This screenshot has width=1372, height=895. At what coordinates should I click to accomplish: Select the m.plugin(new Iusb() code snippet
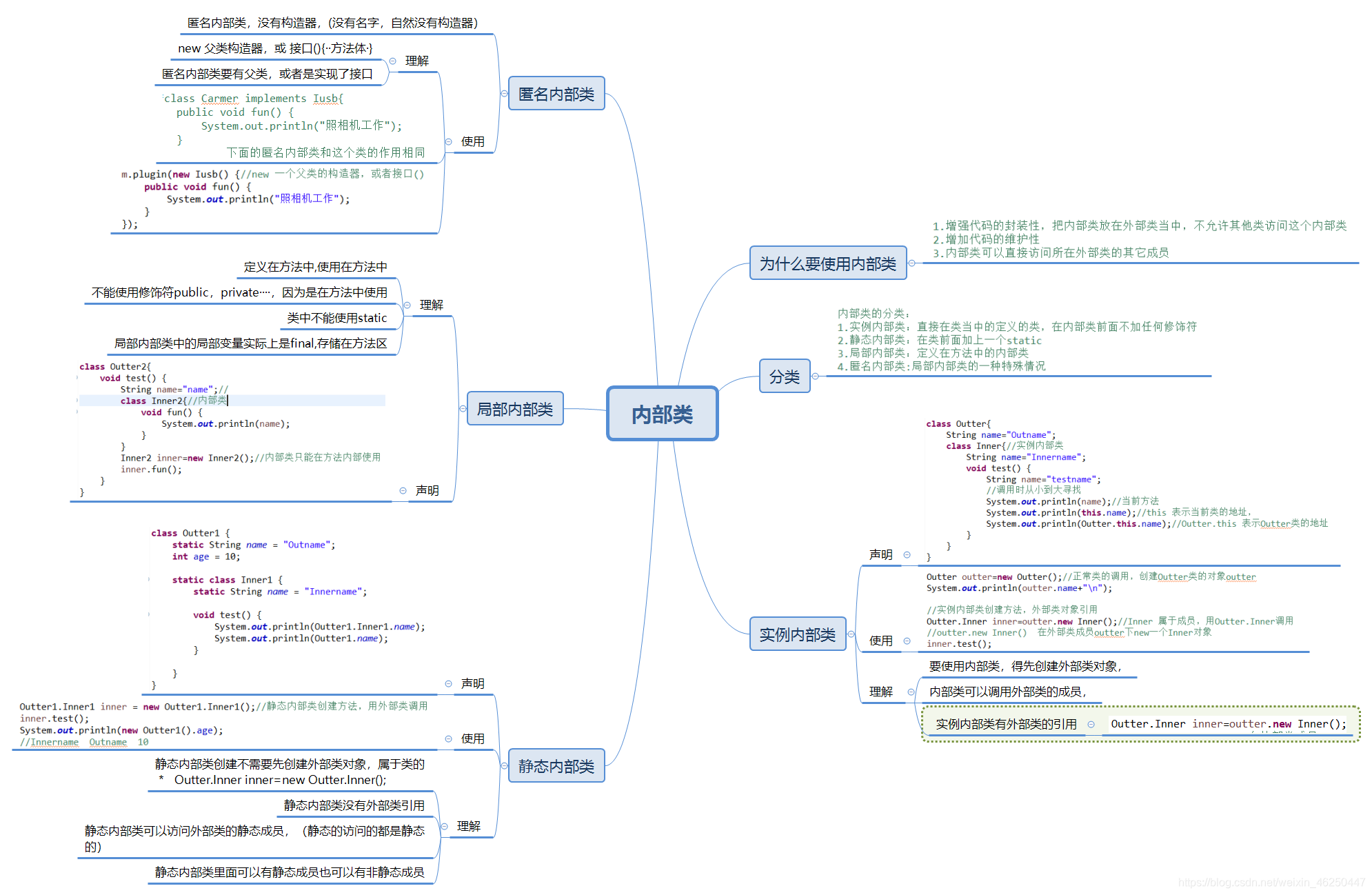[273, 199]
